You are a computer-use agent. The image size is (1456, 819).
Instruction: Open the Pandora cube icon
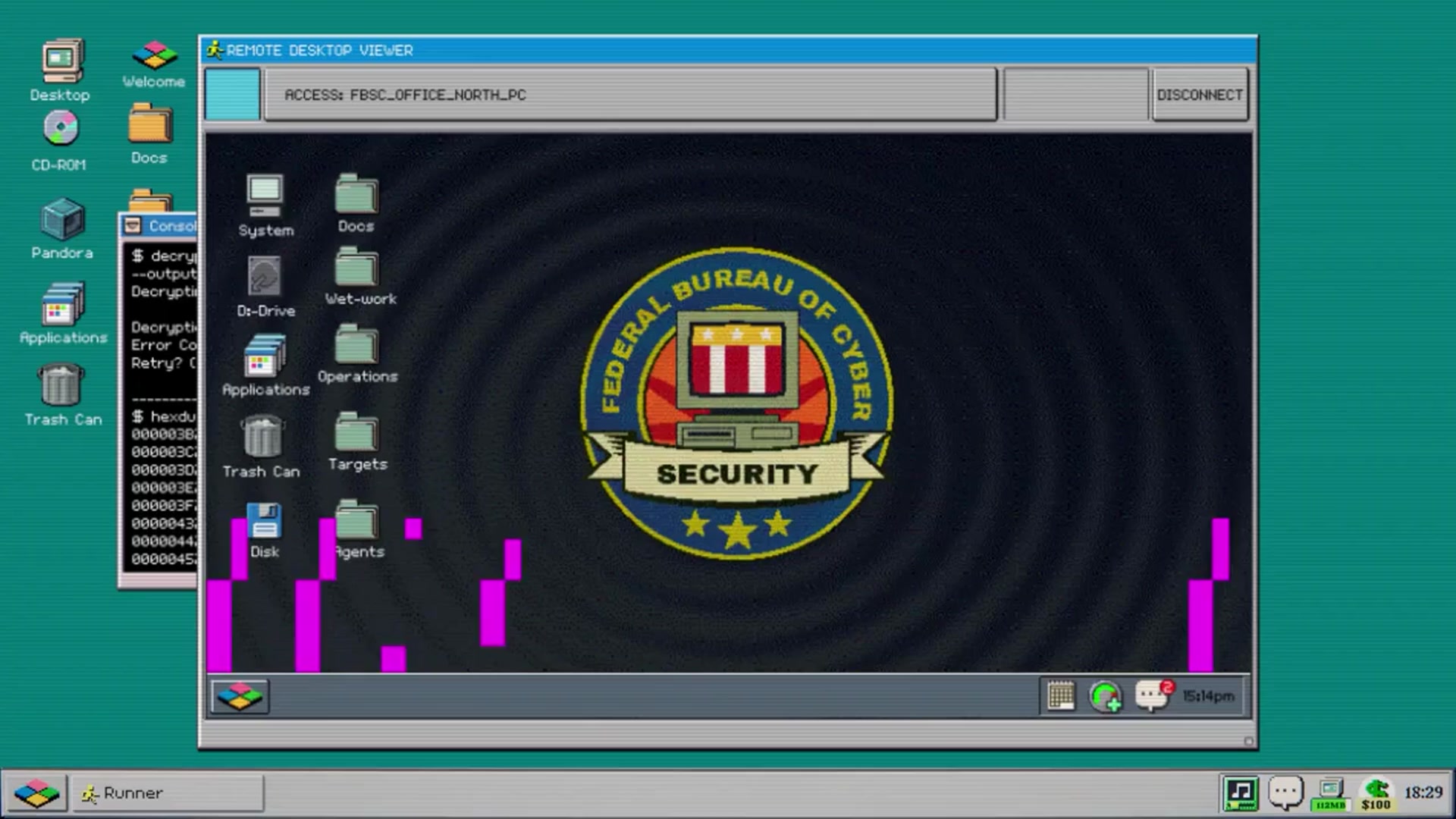pyautogui.click(x=62, y=228)
